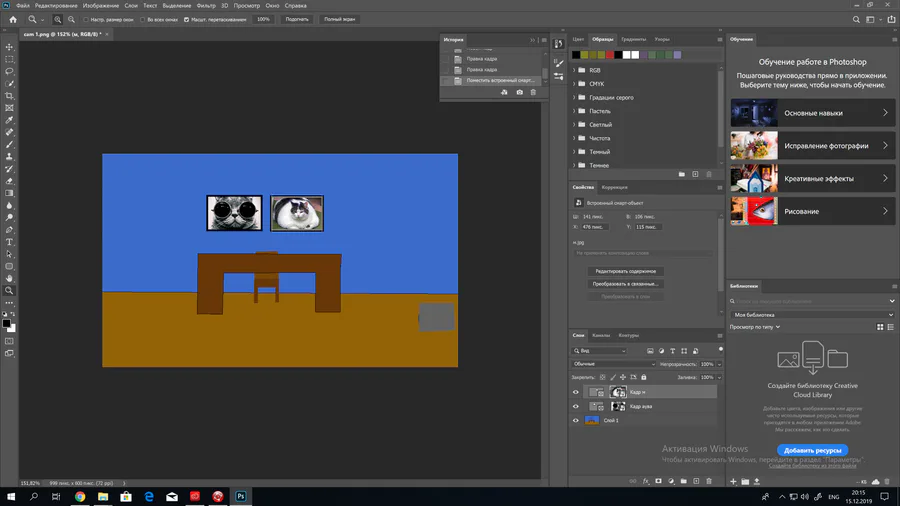This screenshot has height=506, width=900.
Task: Open the 'Файл' menu
Action: click(23, 6)
